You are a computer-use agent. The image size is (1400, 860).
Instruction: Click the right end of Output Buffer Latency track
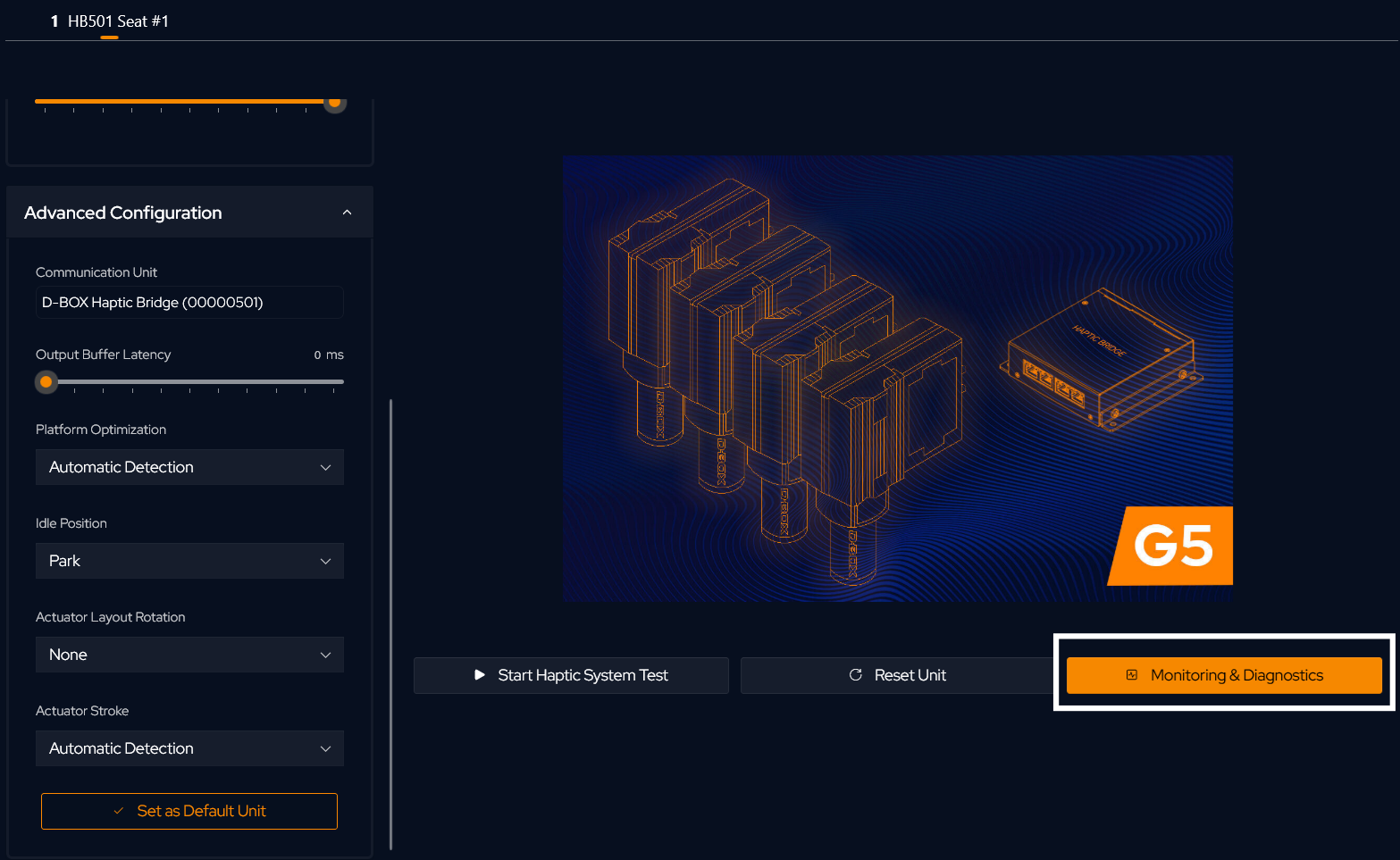click(x=340, y=382)
